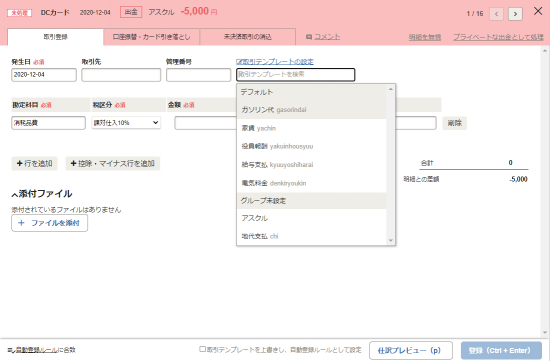Select ガソリン代 template from list
550x361 pixels.
coord(311,110)
